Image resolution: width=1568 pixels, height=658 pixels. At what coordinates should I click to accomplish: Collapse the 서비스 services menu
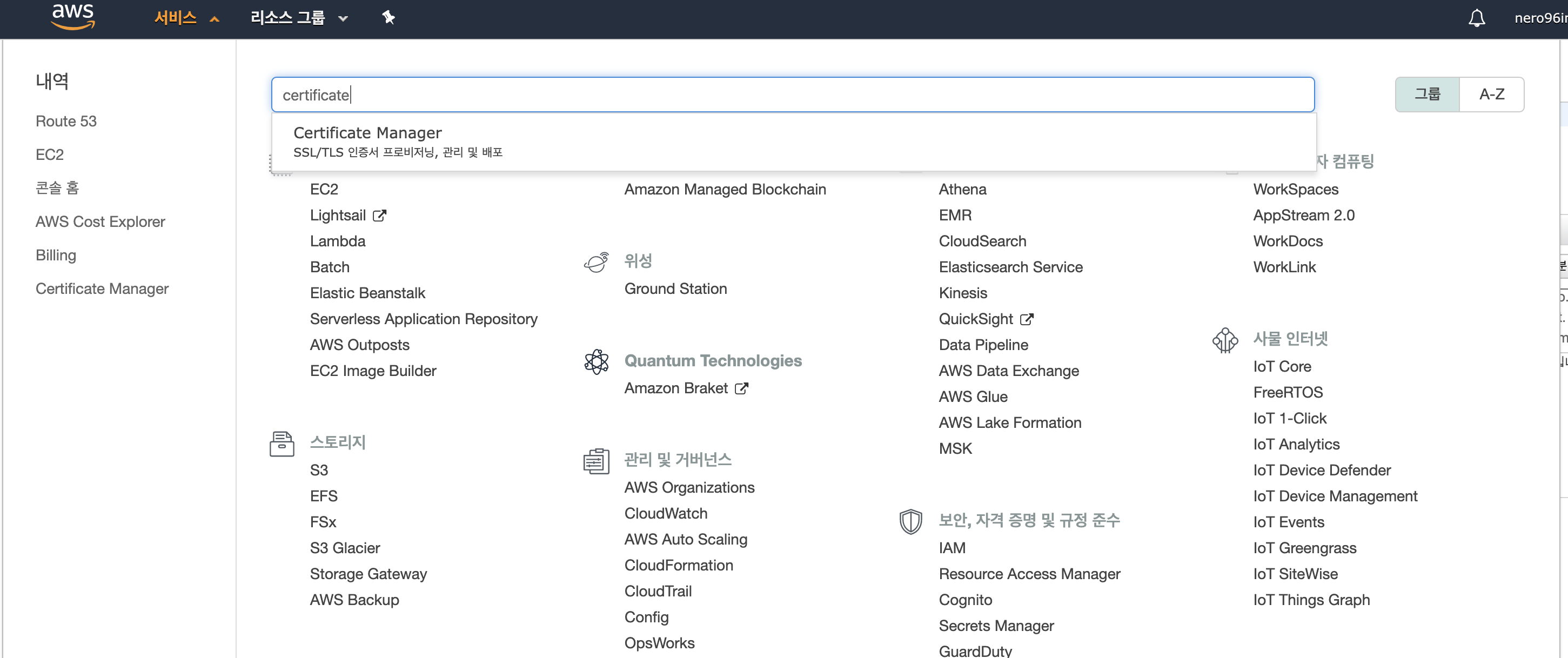[186, 18]
